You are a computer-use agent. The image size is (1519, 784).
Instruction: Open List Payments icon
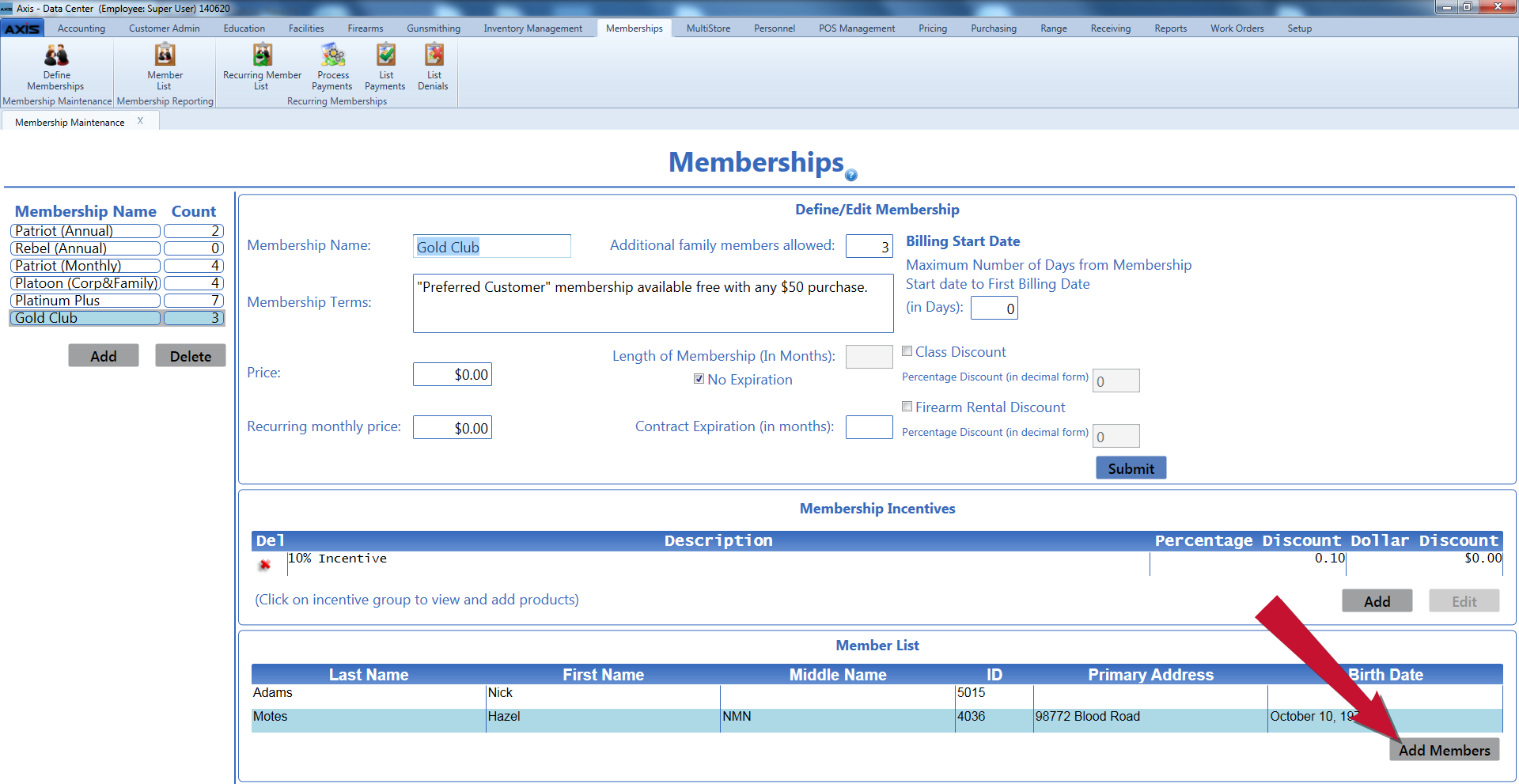[x=385, y=66]
